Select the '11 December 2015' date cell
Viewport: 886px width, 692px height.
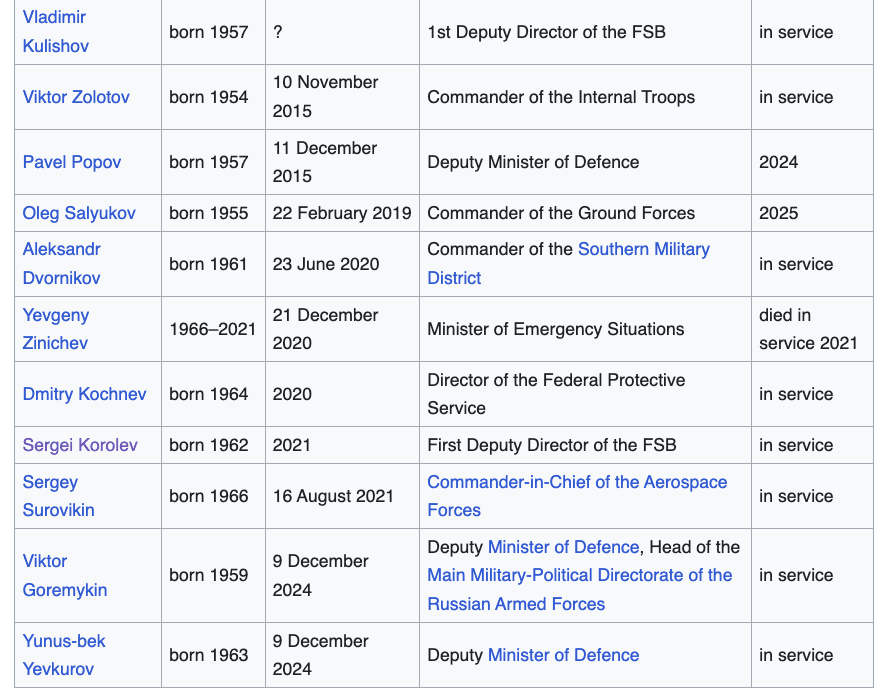342,162
